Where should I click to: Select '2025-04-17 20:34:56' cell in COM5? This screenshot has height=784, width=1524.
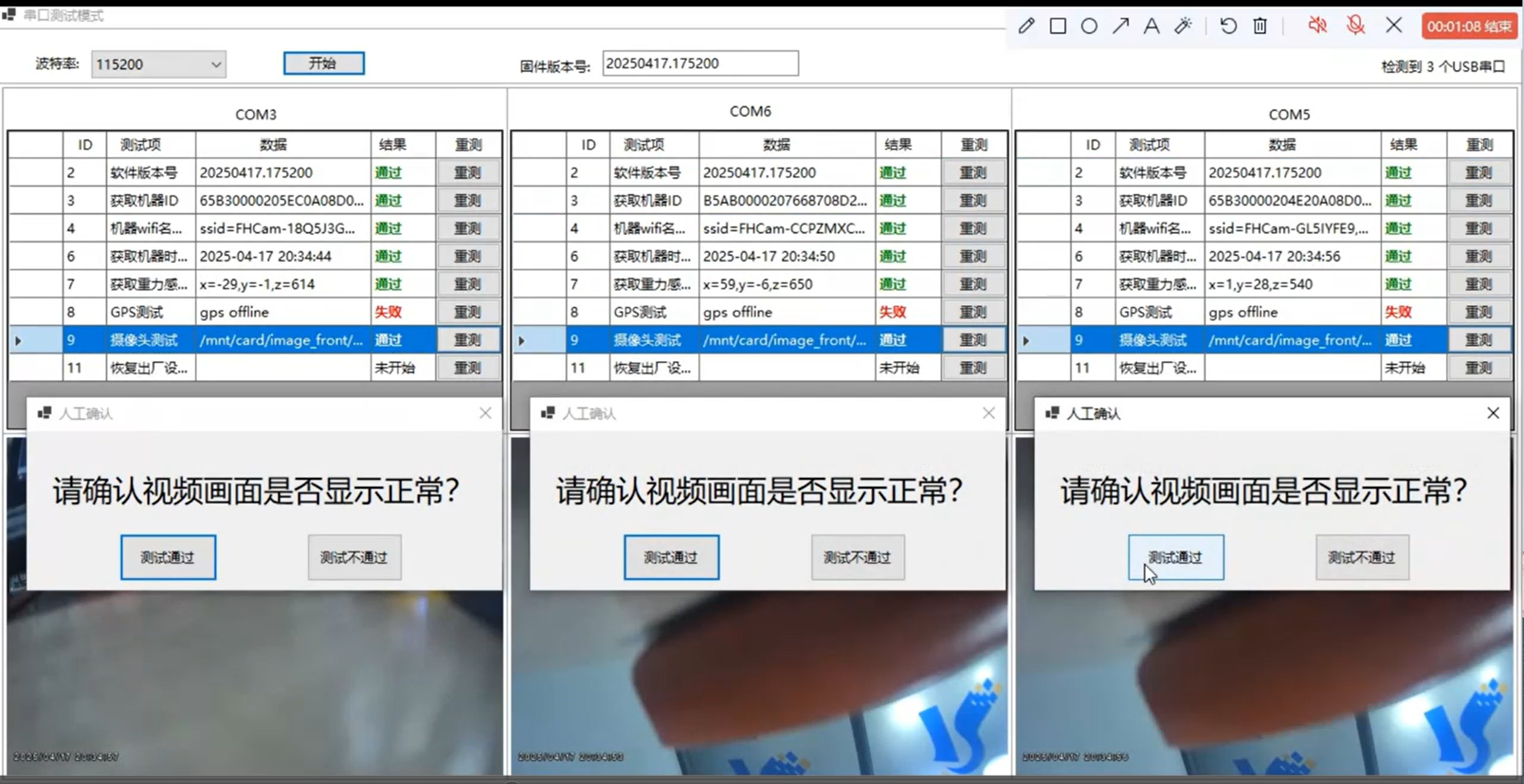point(1292,256)
